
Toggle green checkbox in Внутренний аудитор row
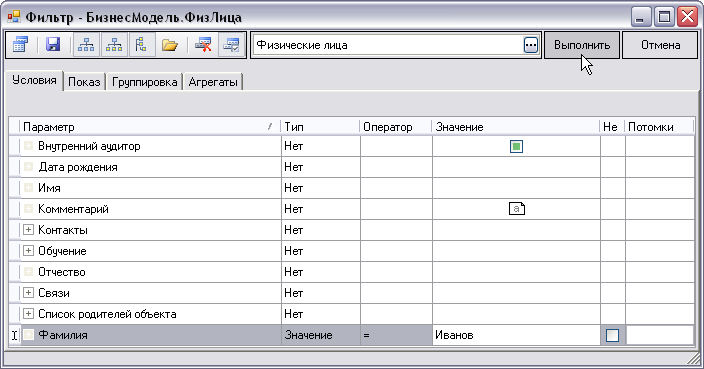point(516,146)
